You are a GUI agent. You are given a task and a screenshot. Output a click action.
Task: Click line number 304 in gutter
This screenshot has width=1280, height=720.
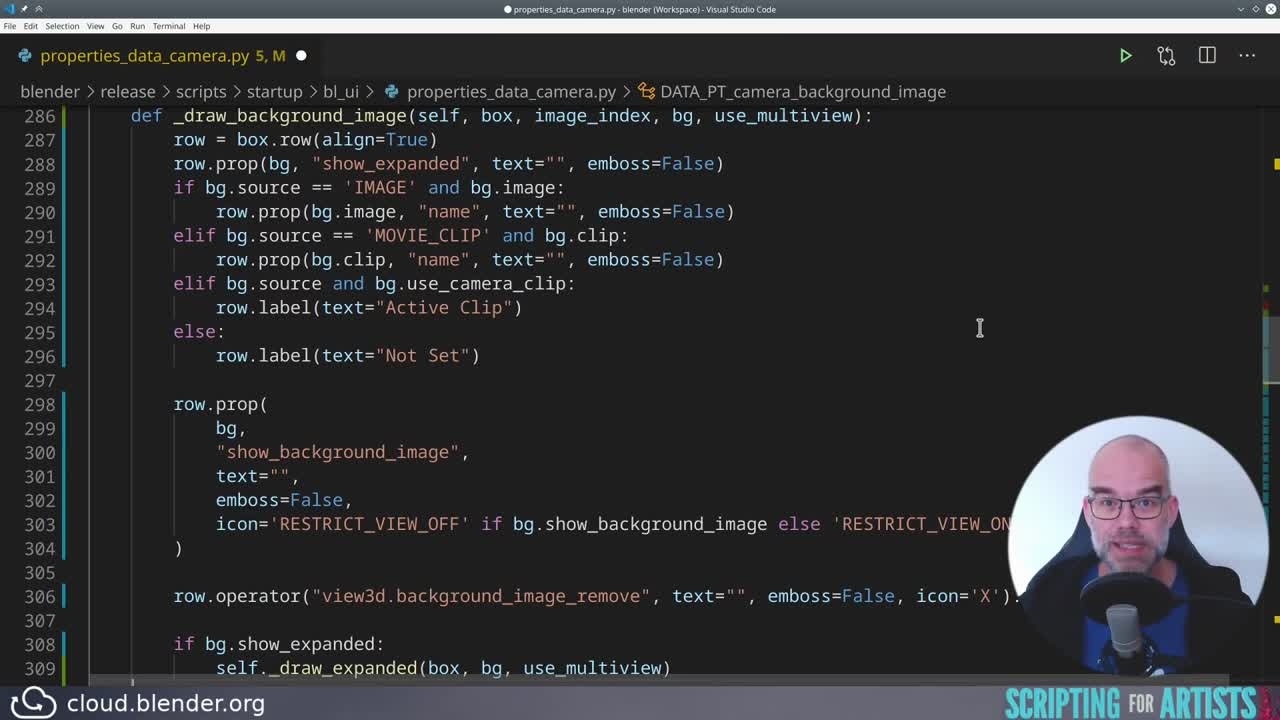[39, 548]
